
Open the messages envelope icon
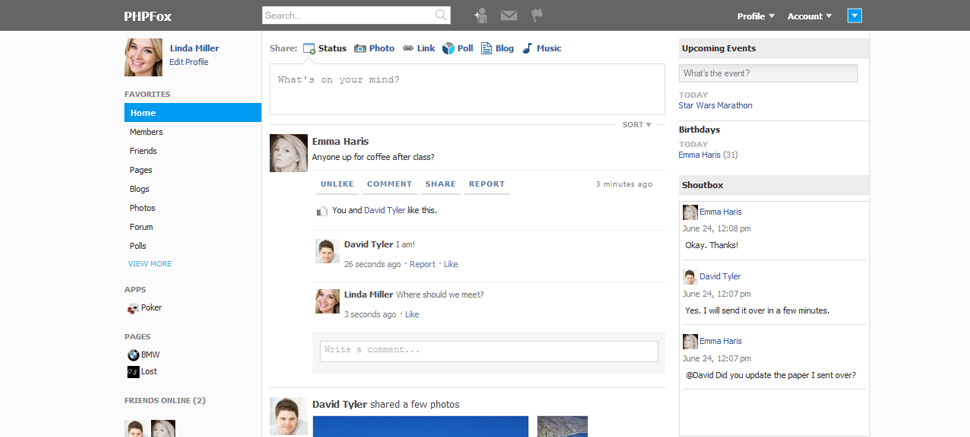click(509, 16)
